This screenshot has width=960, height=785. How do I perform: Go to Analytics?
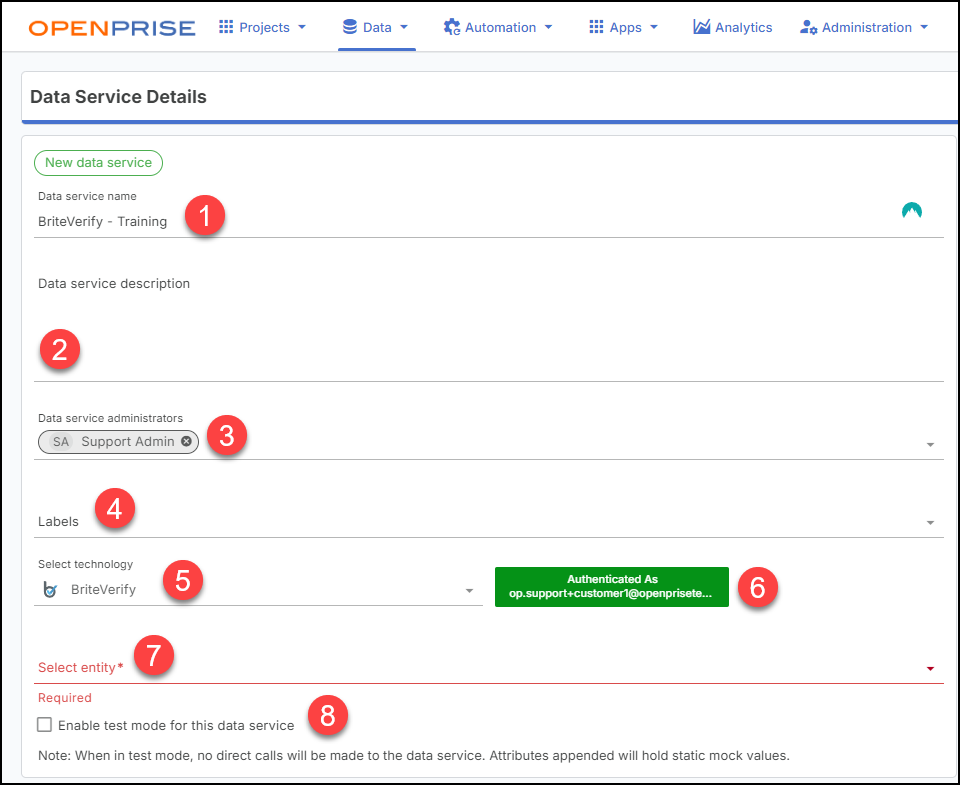tap(732, 28)
